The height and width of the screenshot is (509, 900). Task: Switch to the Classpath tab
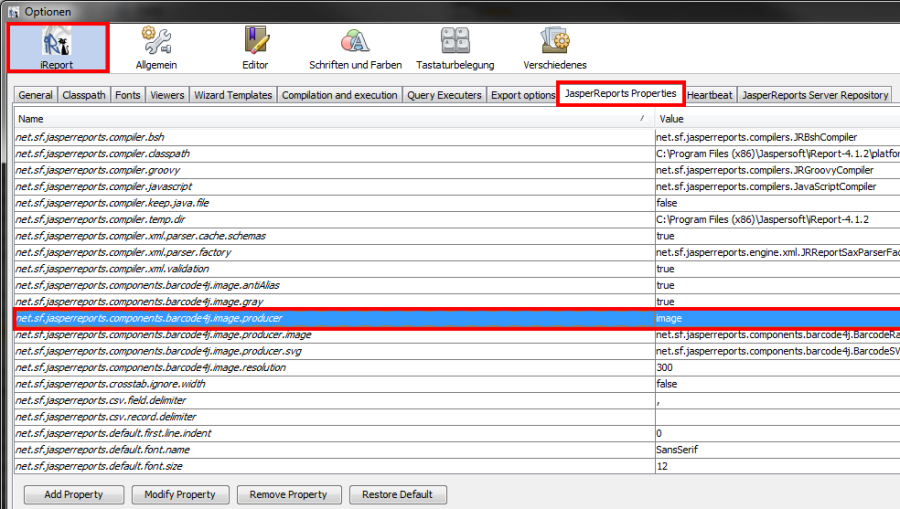click(84, 95)
